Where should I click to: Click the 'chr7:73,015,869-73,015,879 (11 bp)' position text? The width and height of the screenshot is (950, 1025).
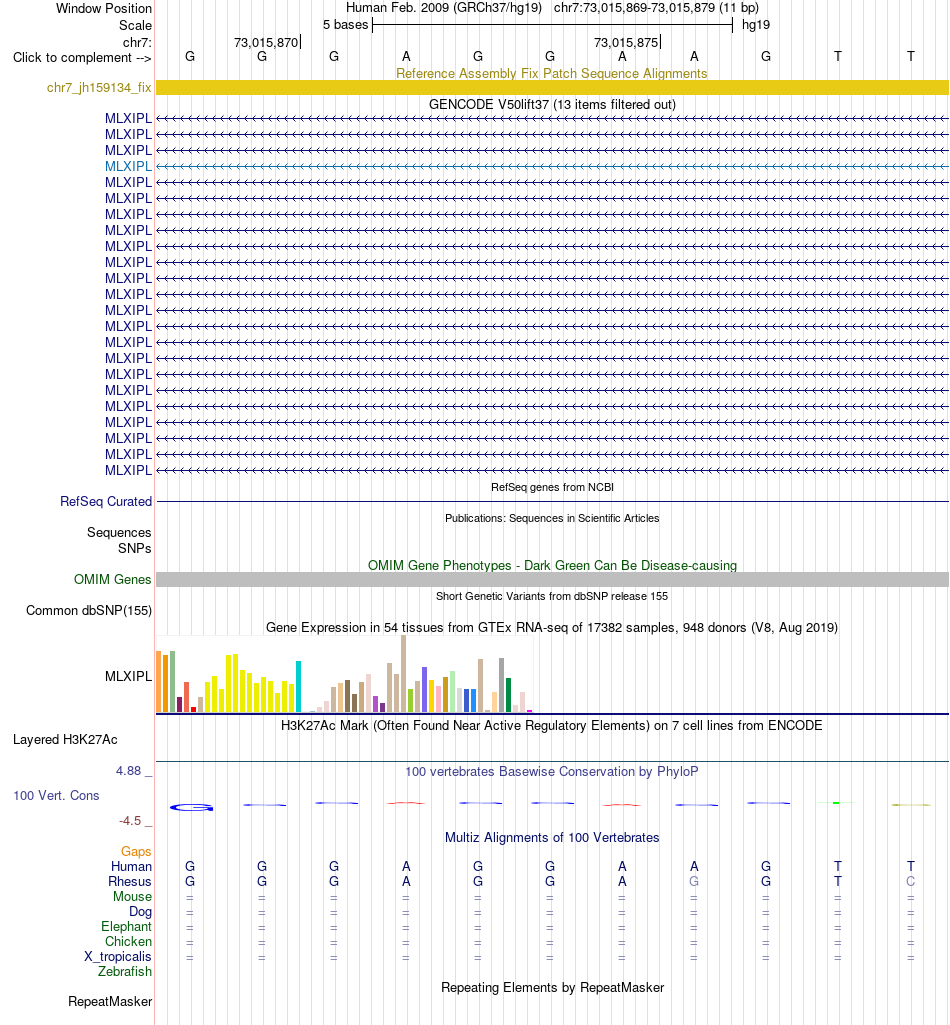(656, 8)
